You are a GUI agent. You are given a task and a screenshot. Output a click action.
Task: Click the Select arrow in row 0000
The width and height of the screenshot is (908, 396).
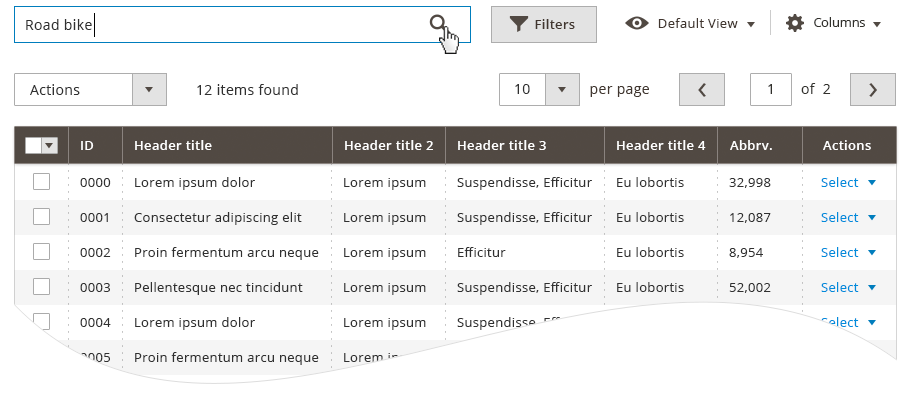tap(872, 182)
